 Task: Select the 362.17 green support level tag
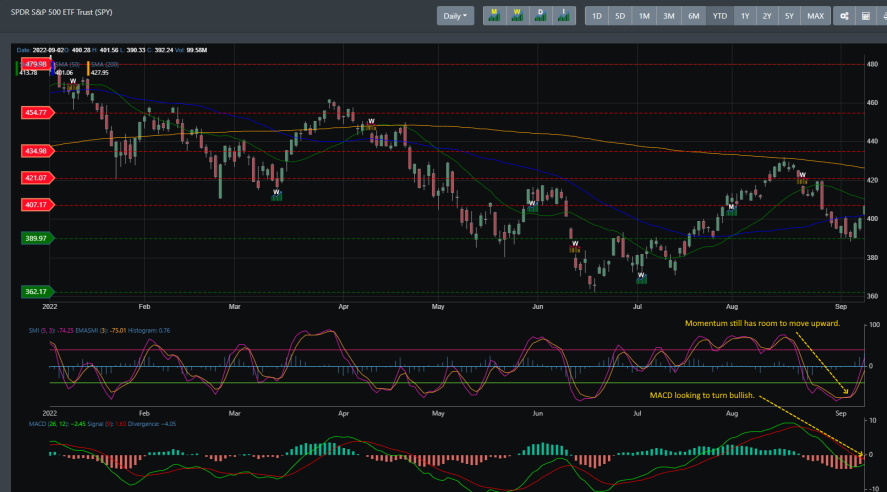(37, 292)
